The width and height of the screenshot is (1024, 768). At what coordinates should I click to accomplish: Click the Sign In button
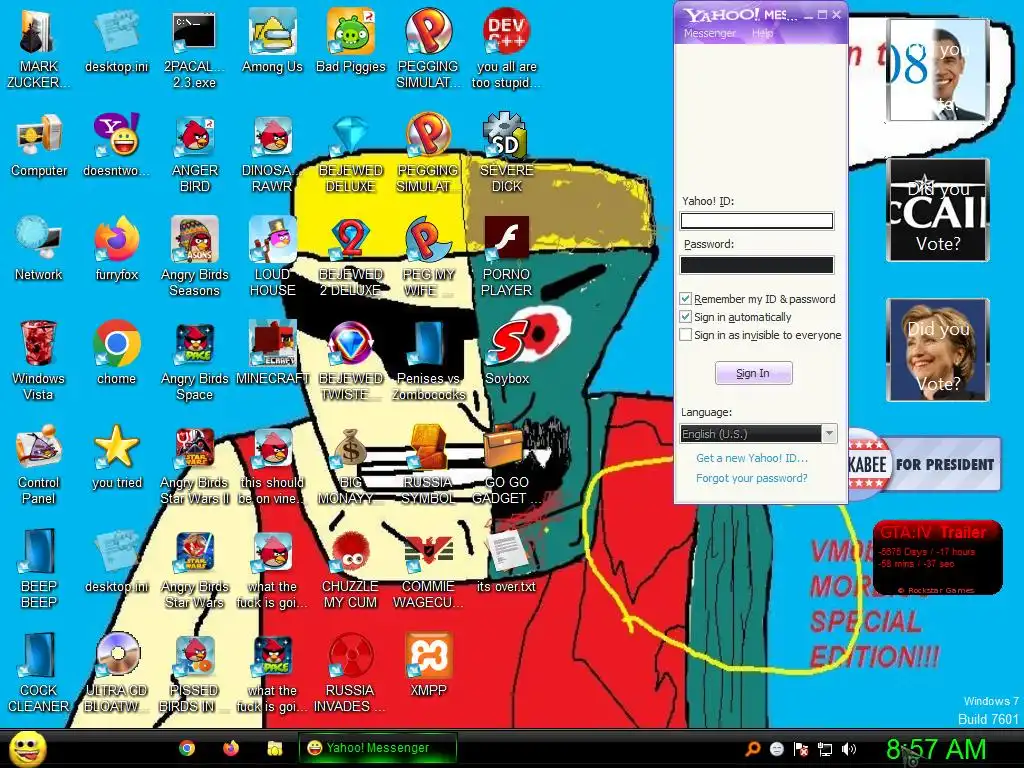click(754, 373)
